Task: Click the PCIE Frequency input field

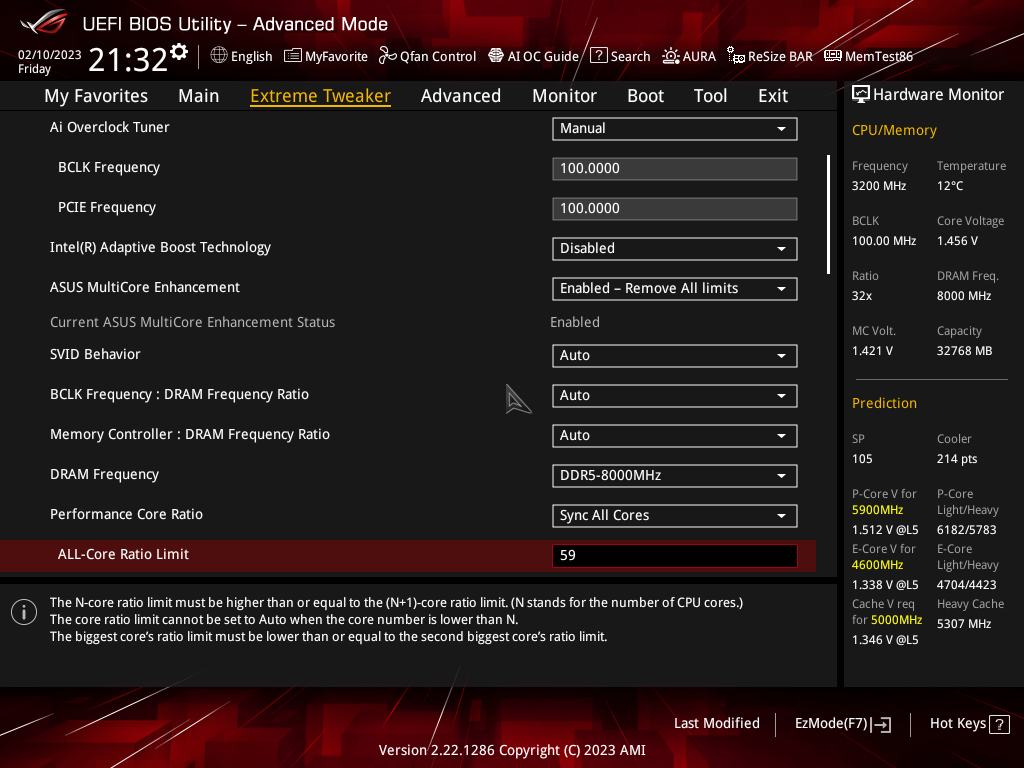Action: [674, 209]
